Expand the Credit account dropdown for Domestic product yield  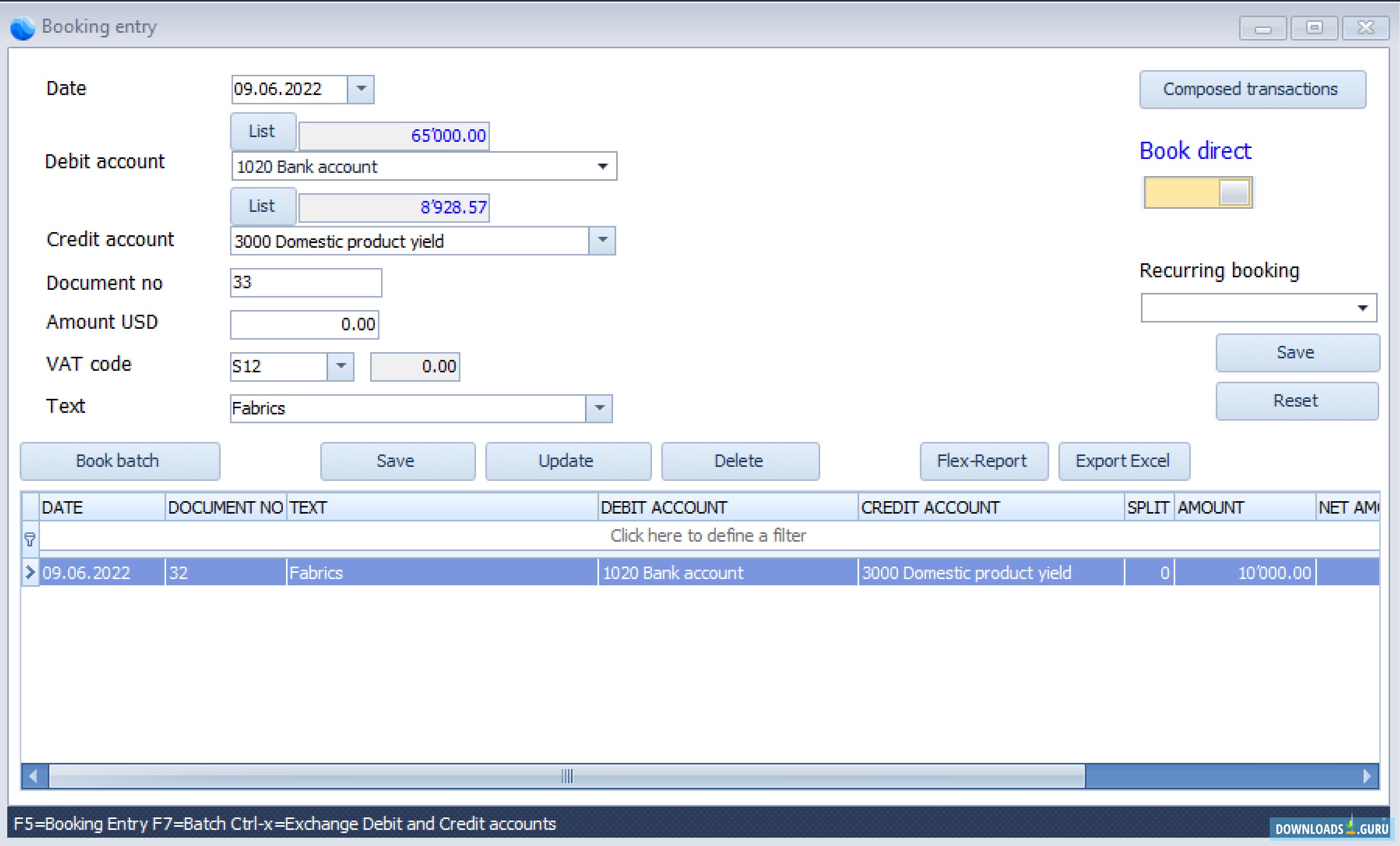click(602, 240)
